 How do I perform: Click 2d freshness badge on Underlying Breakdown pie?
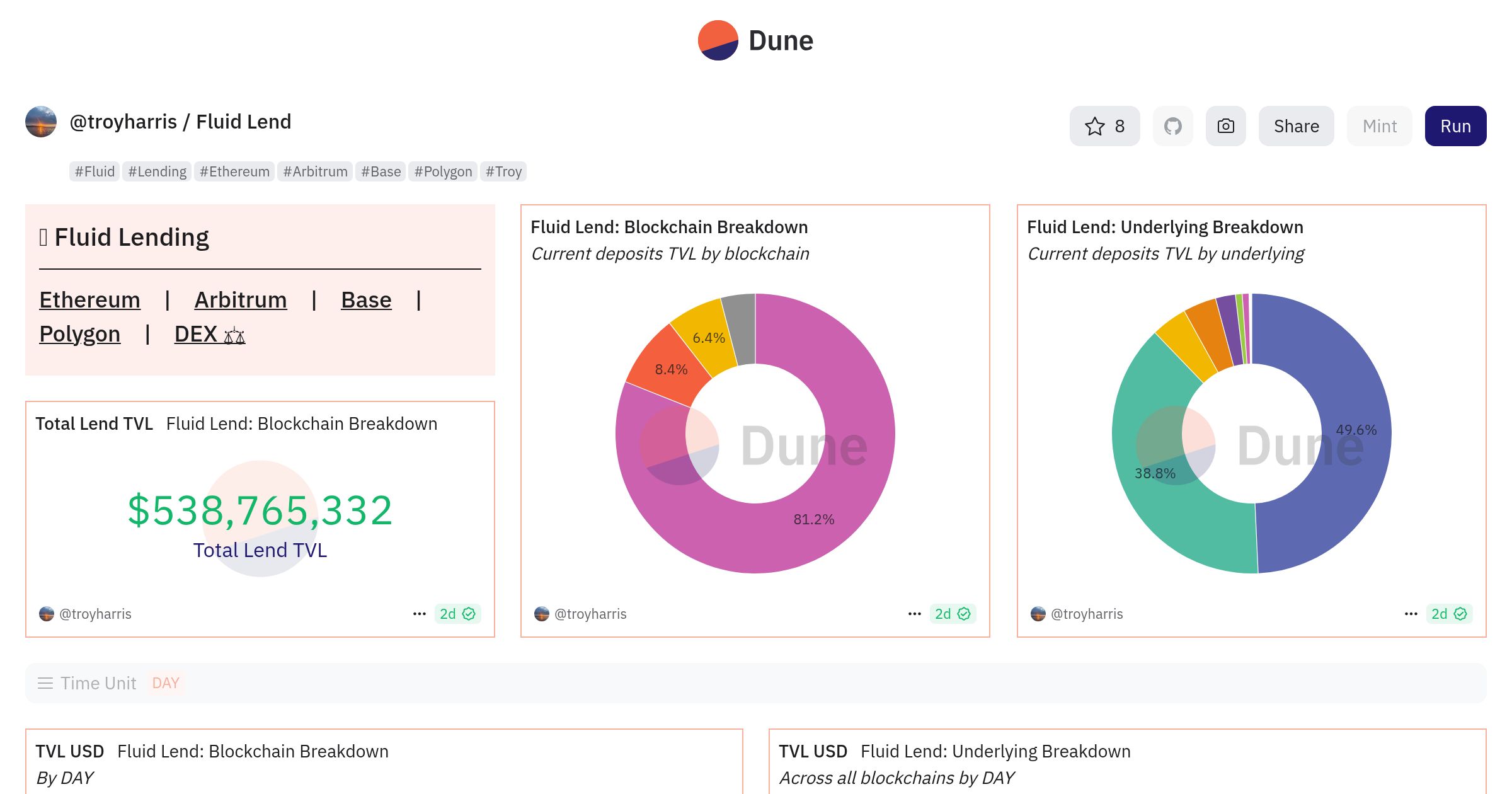tap(1449, 614)
